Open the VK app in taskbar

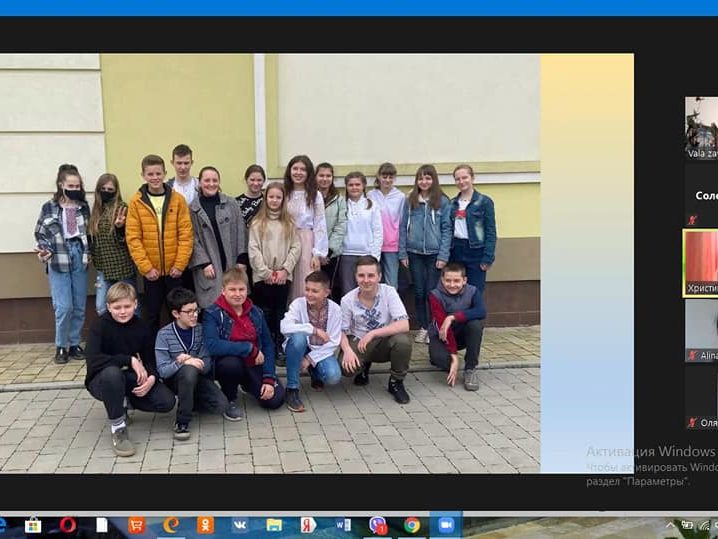coord(240,525)
